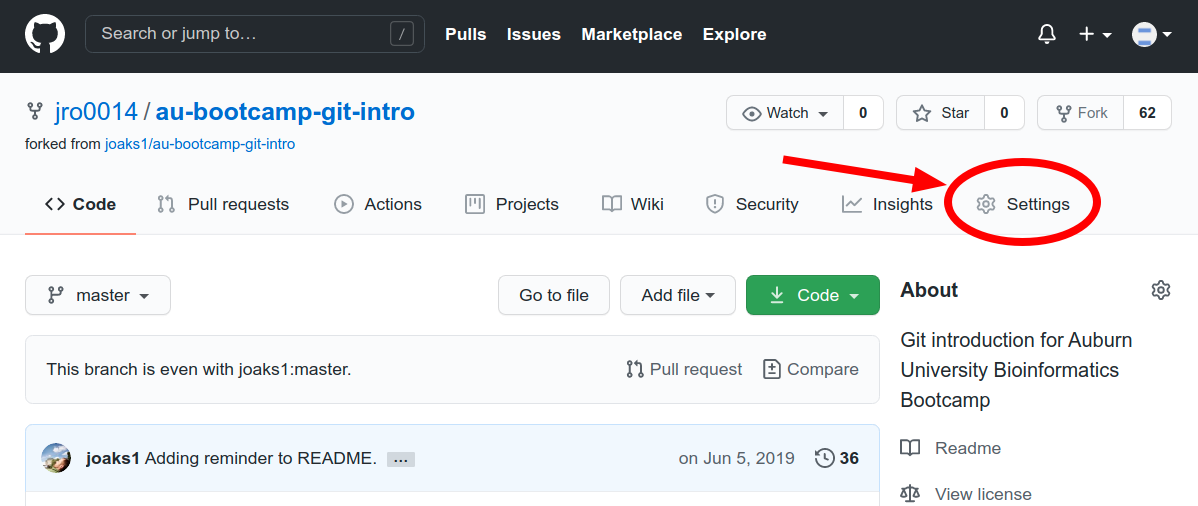The image size is (1198, 506).
Task: Open the jro0014 owner link
Action: [96, 112]
